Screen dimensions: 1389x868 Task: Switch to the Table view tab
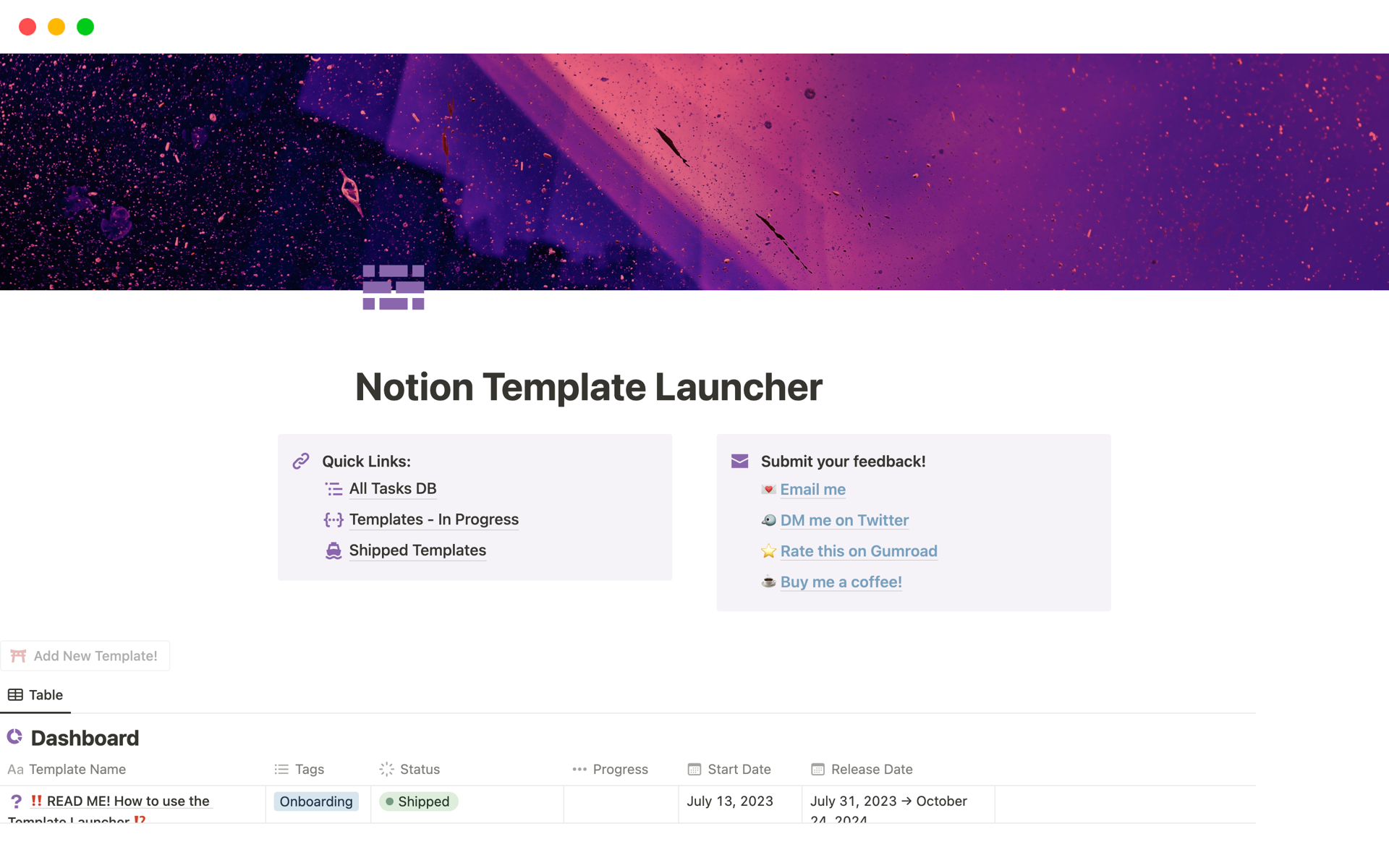pos(35,695)
